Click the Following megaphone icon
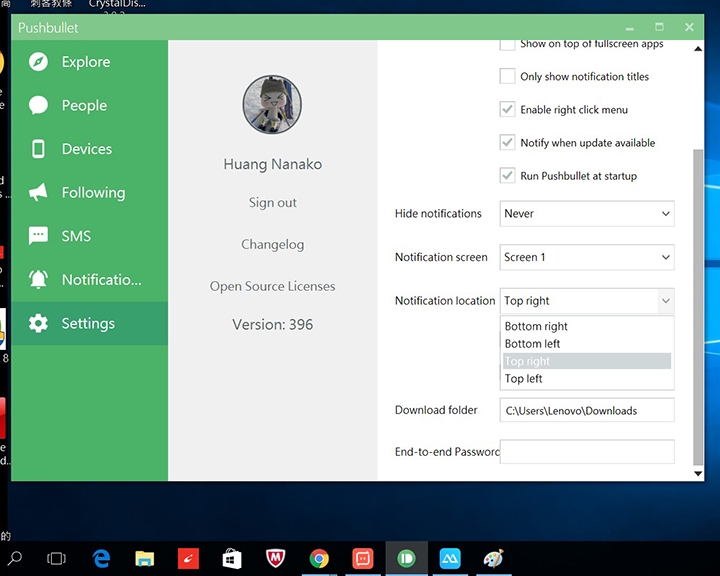720x576 pixels. click(38, 192)
